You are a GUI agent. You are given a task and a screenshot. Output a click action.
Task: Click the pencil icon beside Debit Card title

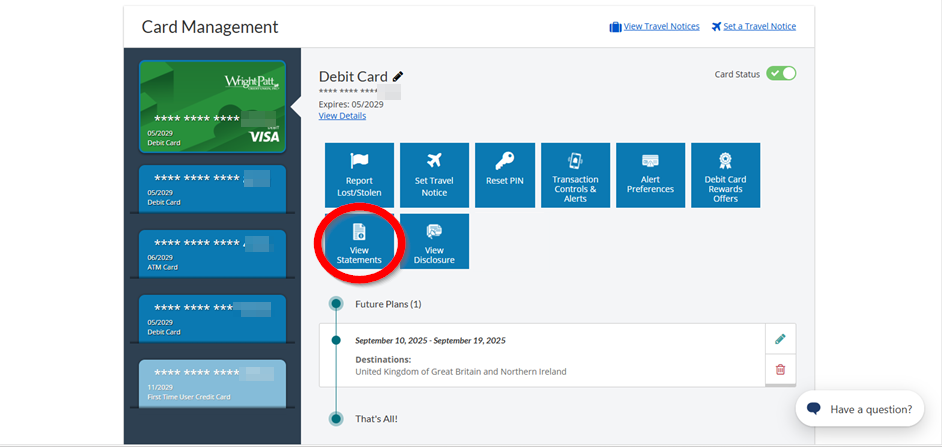pos(398,76)
